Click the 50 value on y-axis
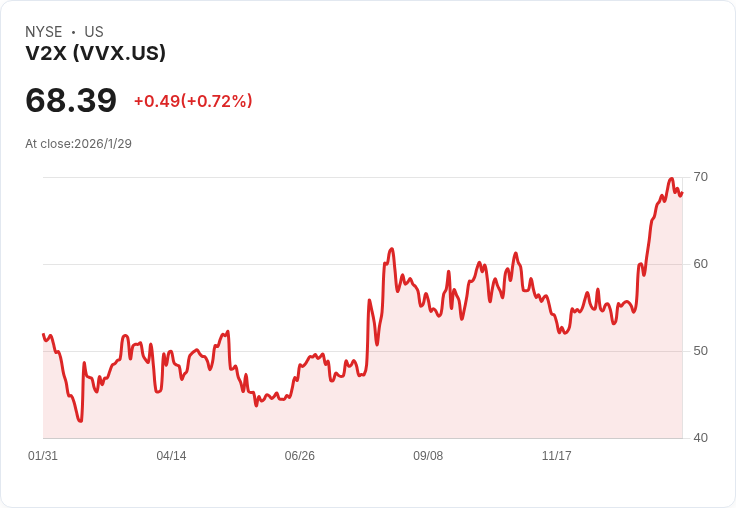The height and width of the screenshot is (508, 736). (700, 351)
